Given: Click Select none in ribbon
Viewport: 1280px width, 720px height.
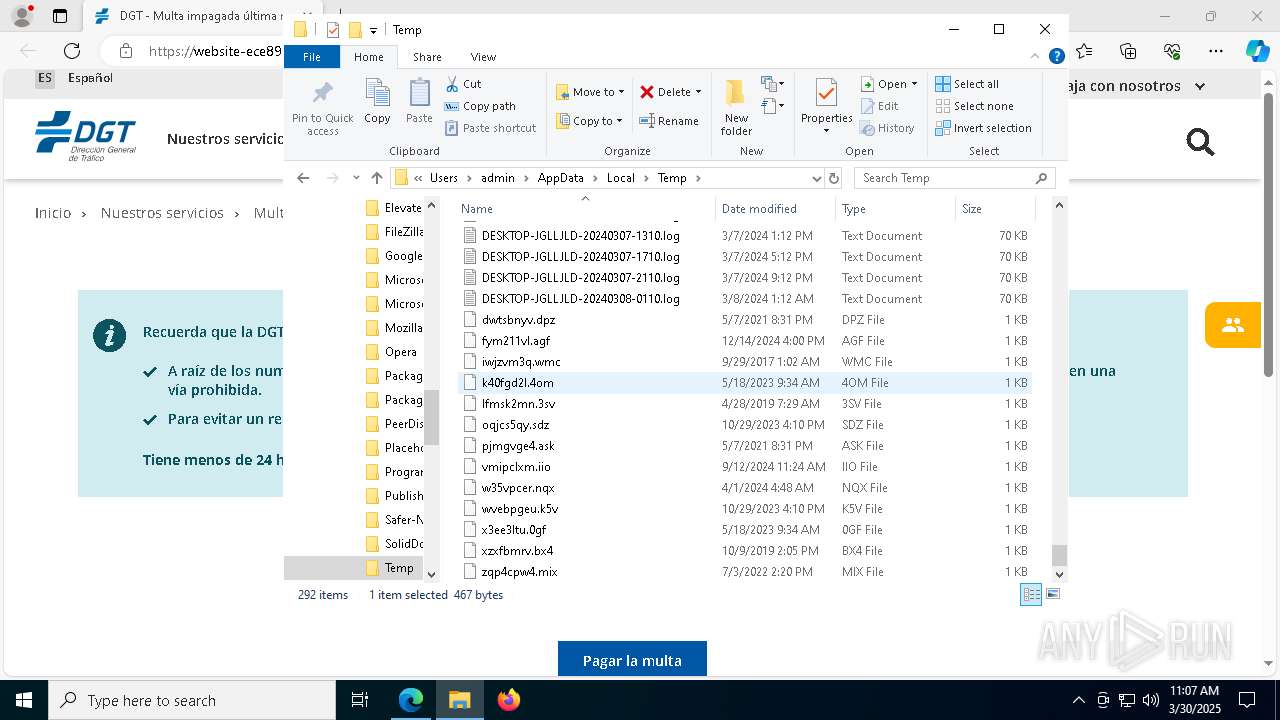Looking at the screenshot, I should tap(974, 106).
